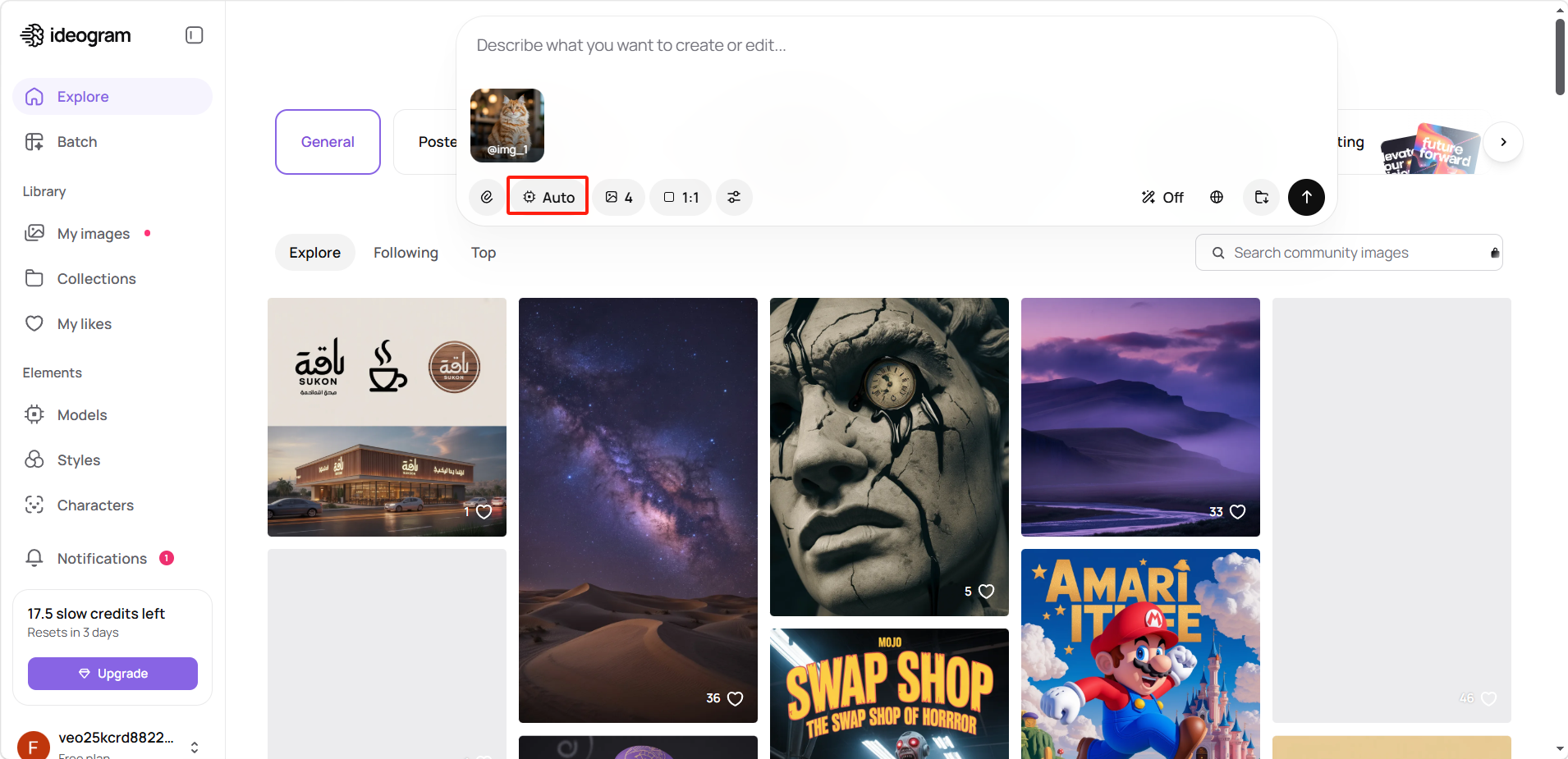Viewport: 1568px width, 759px height.
Task: Open the 1:1 aspect ratio selector
Action: 681,197
